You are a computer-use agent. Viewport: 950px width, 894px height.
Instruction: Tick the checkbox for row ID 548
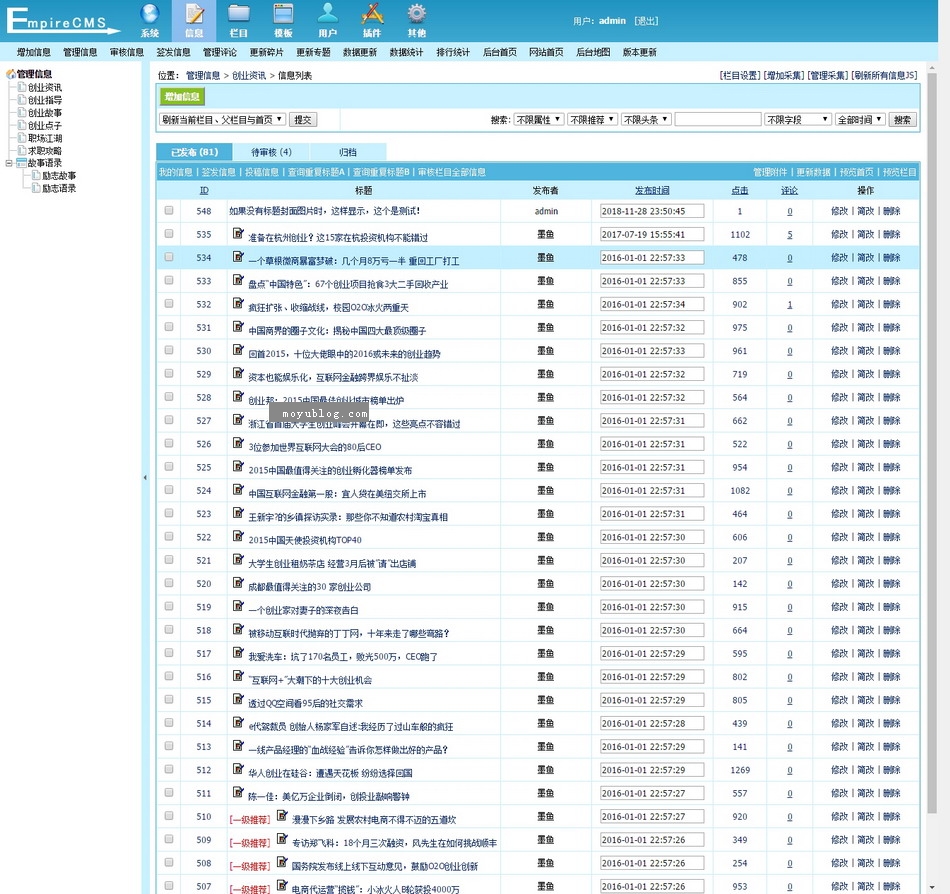[x=169, y=210]
